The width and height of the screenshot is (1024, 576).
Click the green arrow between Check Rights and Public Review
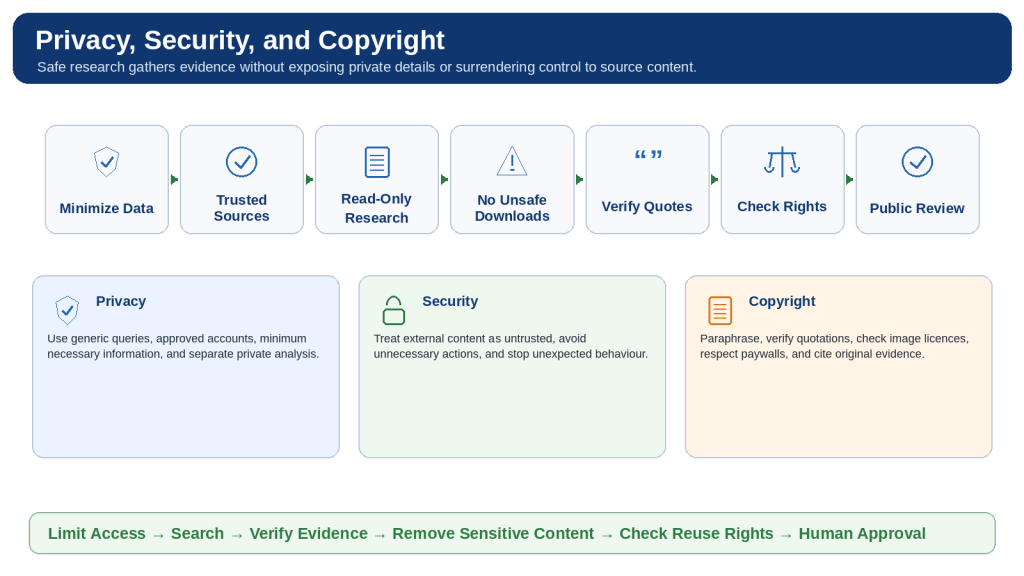(x=850, y=180)
